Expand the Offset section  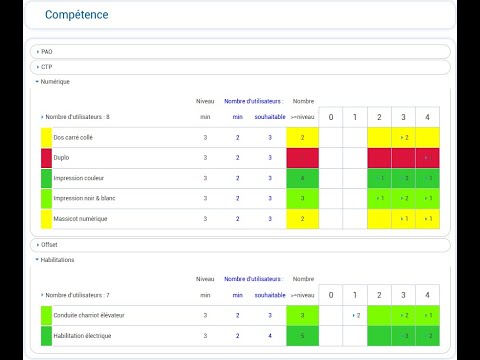240,245
